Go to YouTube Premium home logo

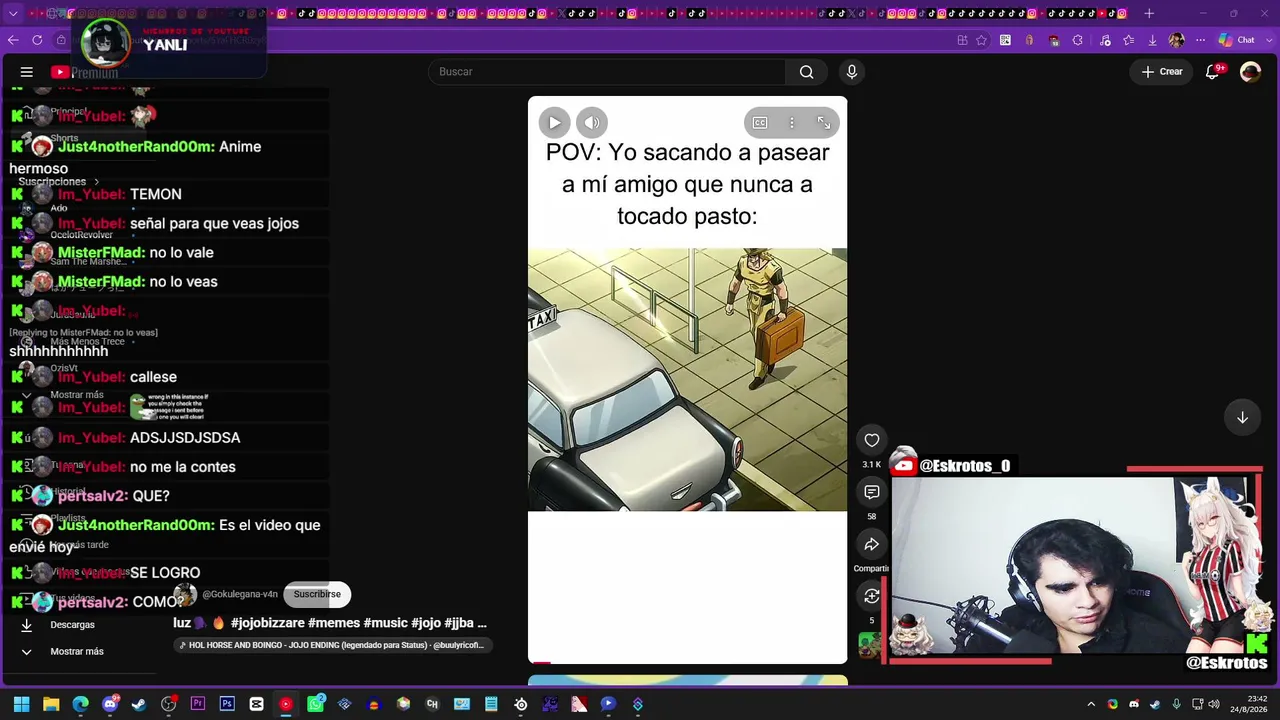coord(85,72)
